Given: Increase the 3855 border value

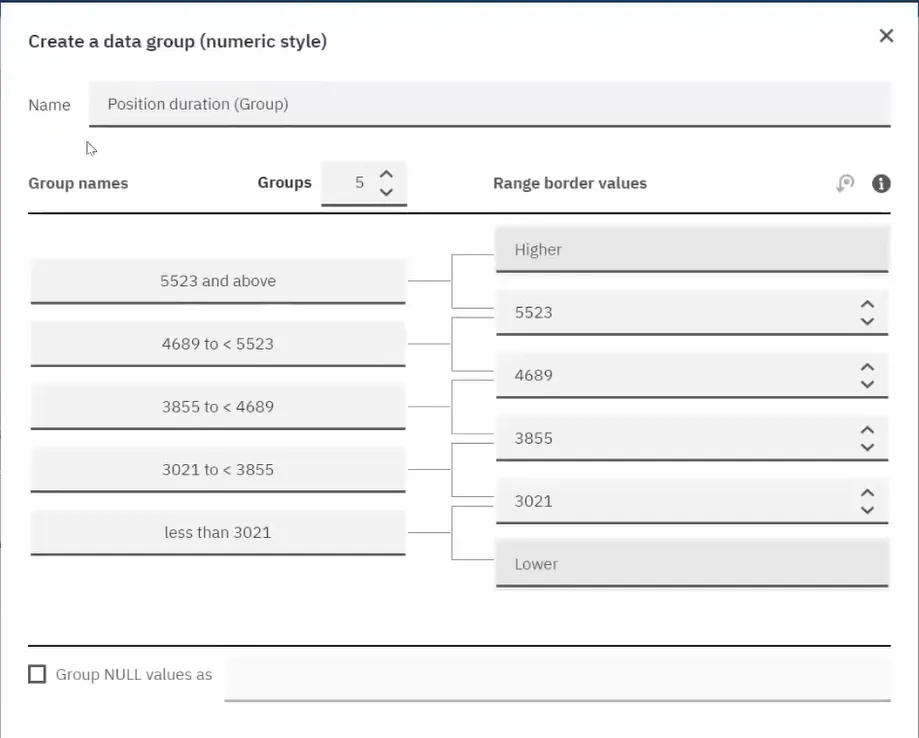Looking at the screenshot, I should [867, 430].
